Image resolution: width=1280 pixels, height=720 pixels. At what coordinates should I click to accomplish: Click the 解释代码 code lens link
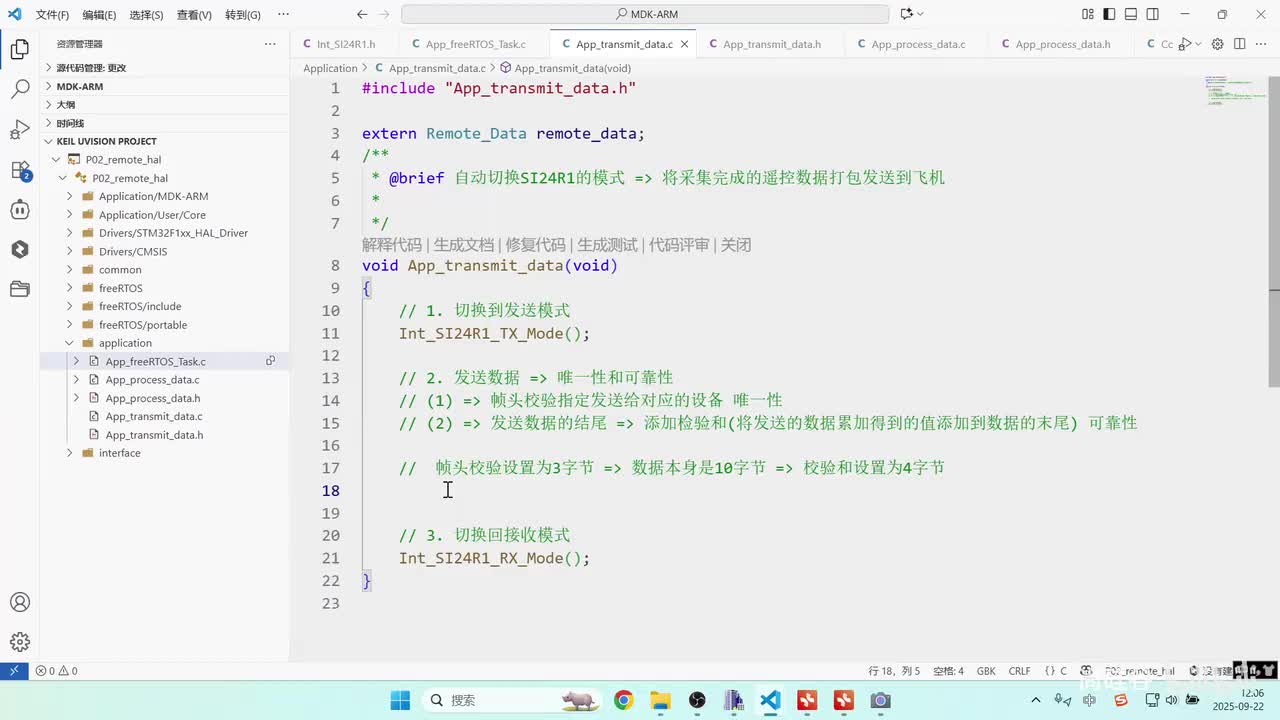tap(392, 245)
